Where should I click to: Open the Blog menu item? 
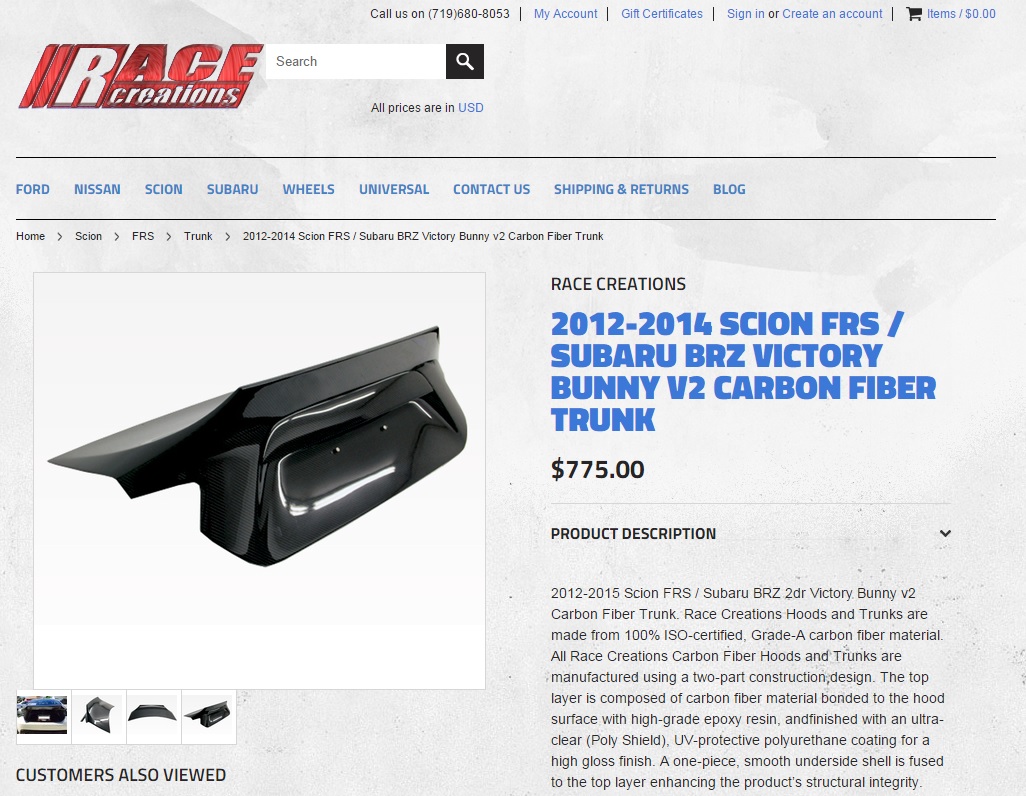(x=729, y=189)
